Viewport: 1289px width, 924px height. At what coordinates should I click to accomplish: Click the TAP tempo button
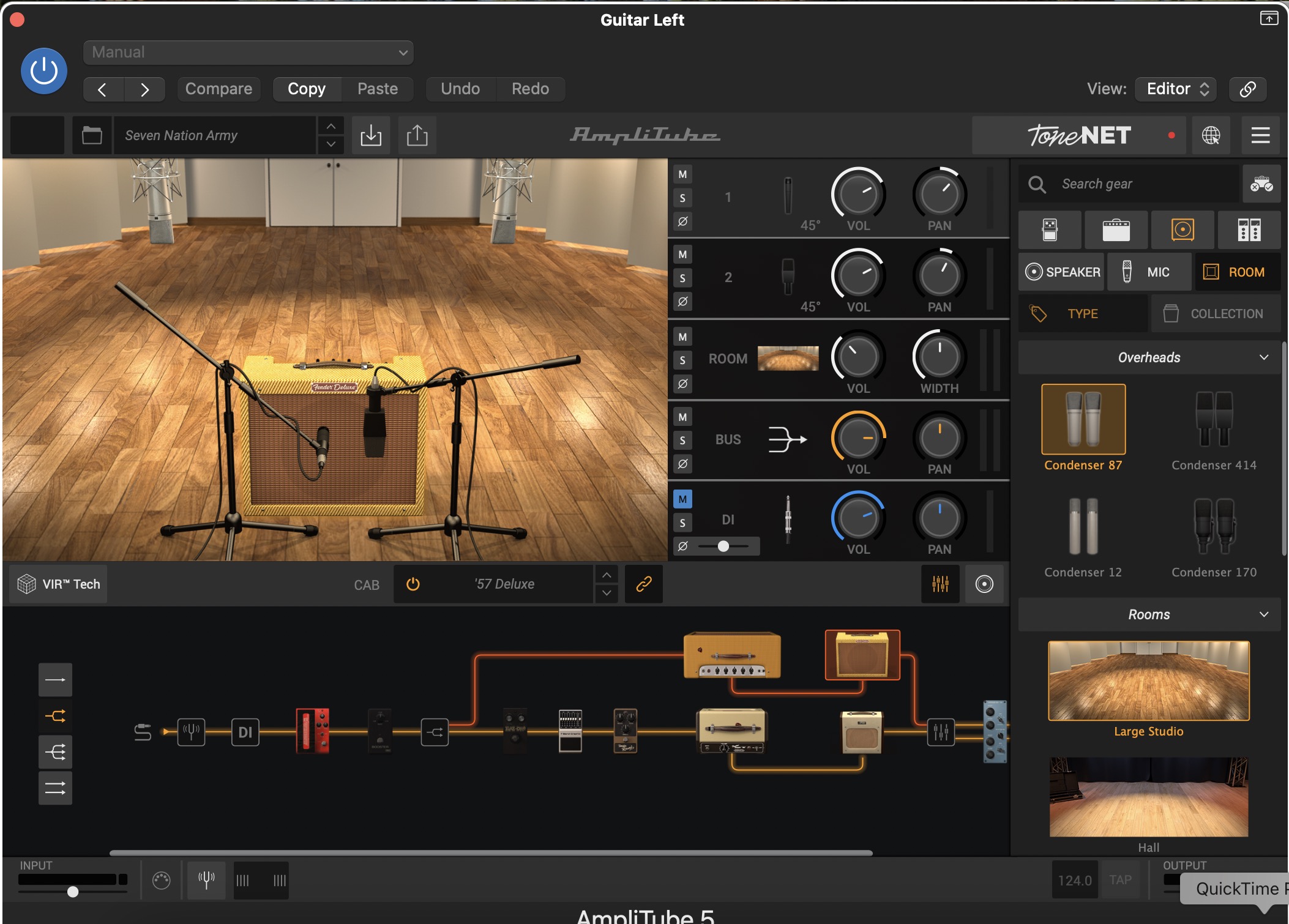click(1120, 881)
